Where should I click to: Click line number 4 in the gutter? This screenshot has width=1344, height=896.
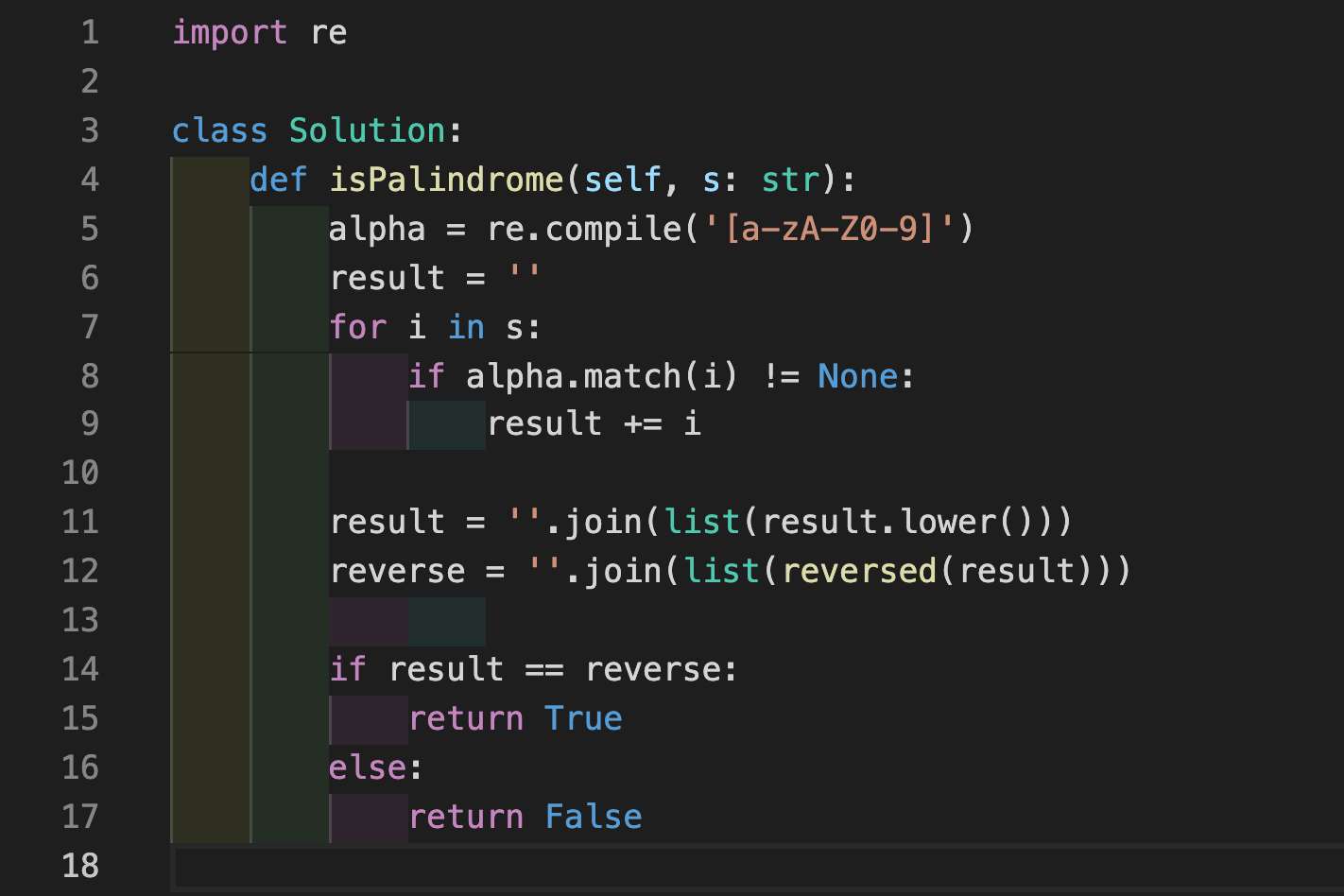(x=90, y=180)
